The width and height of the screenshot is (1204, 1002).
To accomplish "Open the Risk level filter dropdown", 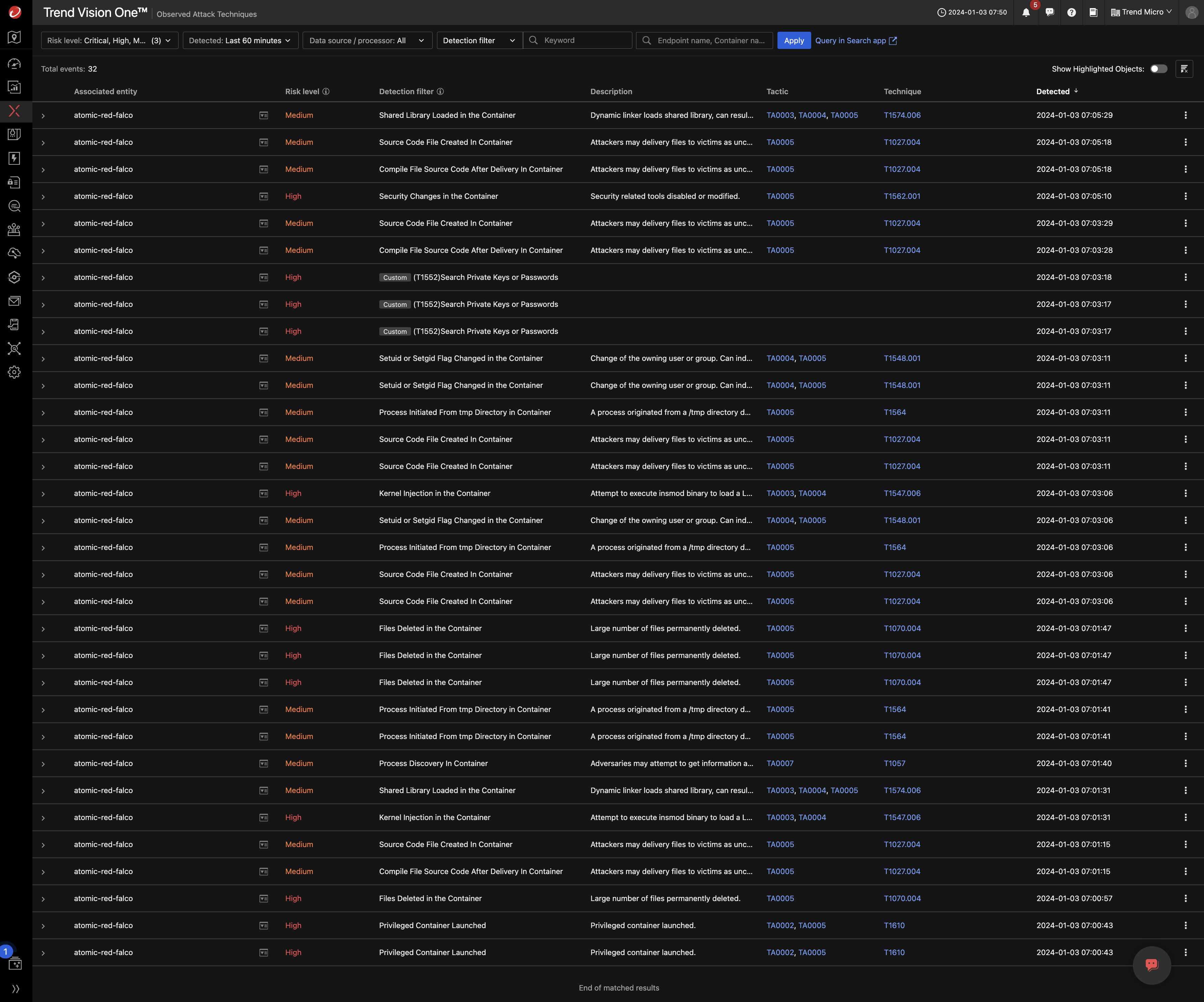I will pos(109,41).
